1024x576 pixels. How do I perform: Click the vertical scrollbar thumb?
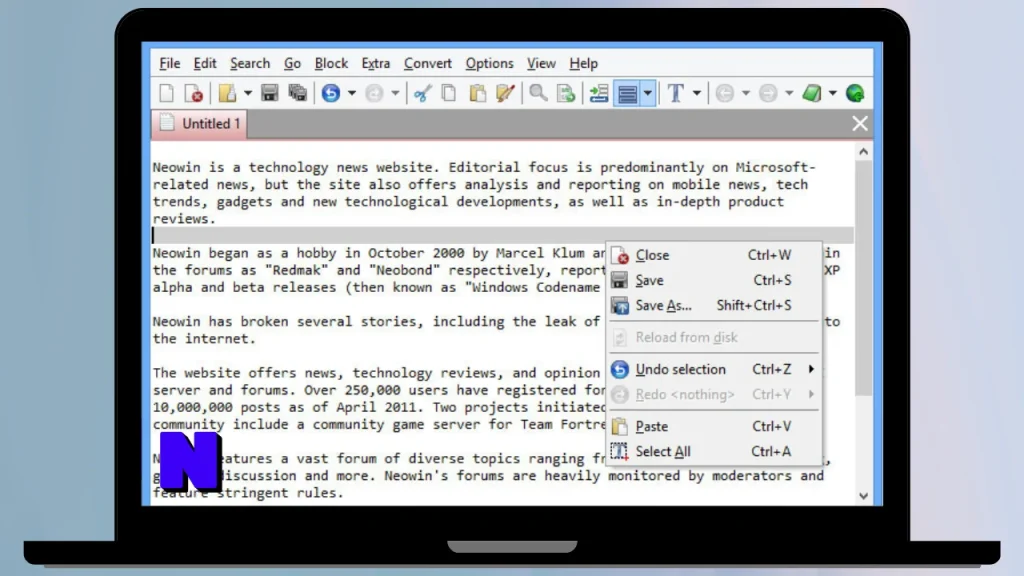[x=863, y=279]
